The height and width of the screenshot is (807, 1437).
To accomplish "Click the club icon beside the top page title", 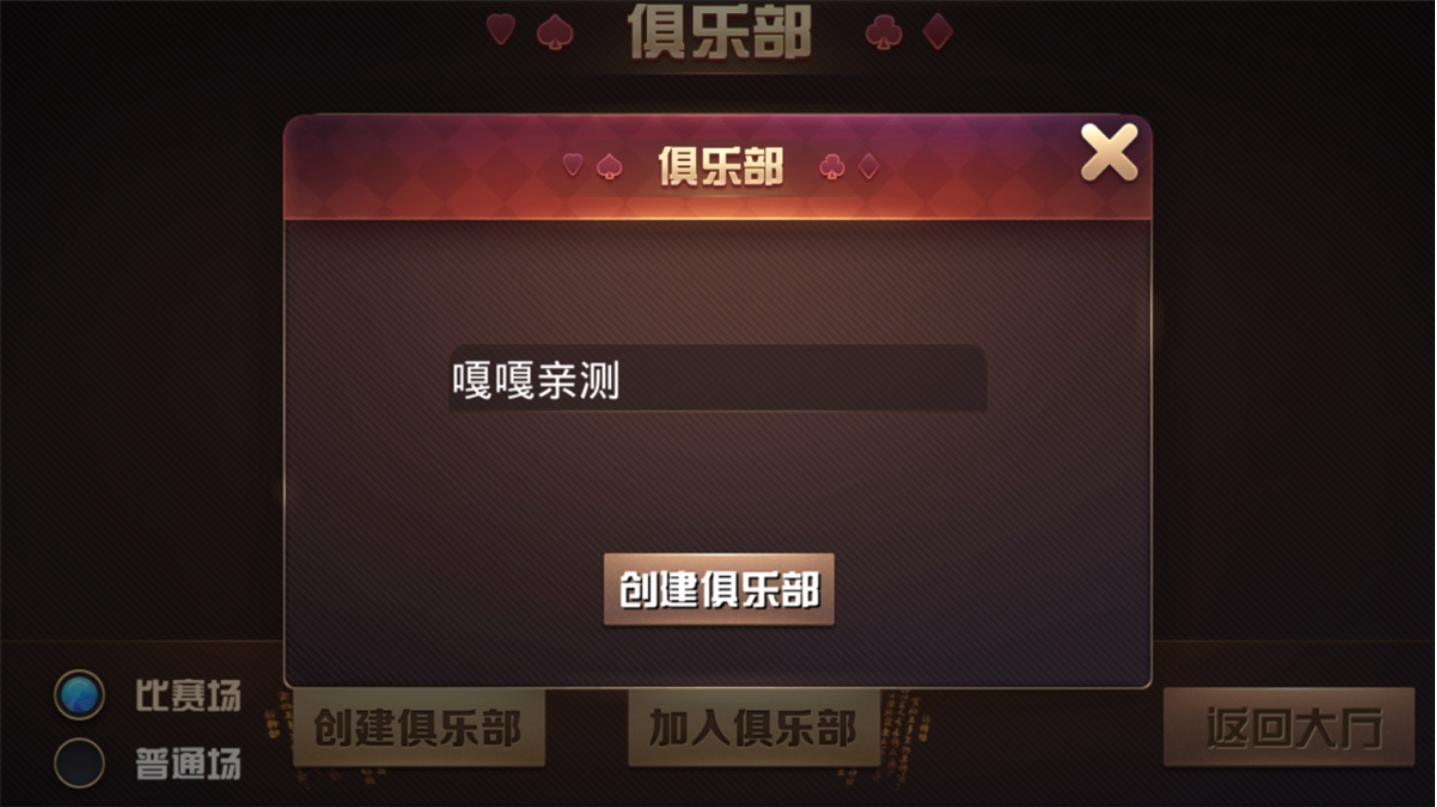I will pos(884,32).
